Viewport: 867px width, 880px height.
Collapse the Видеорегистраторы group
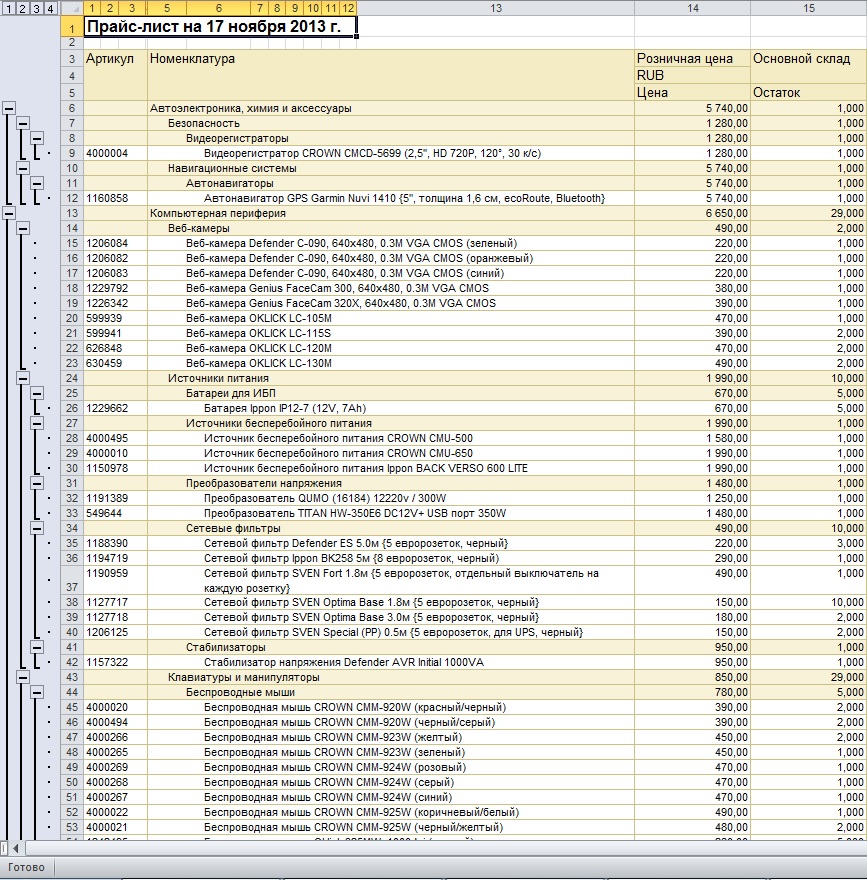(37, 138)
